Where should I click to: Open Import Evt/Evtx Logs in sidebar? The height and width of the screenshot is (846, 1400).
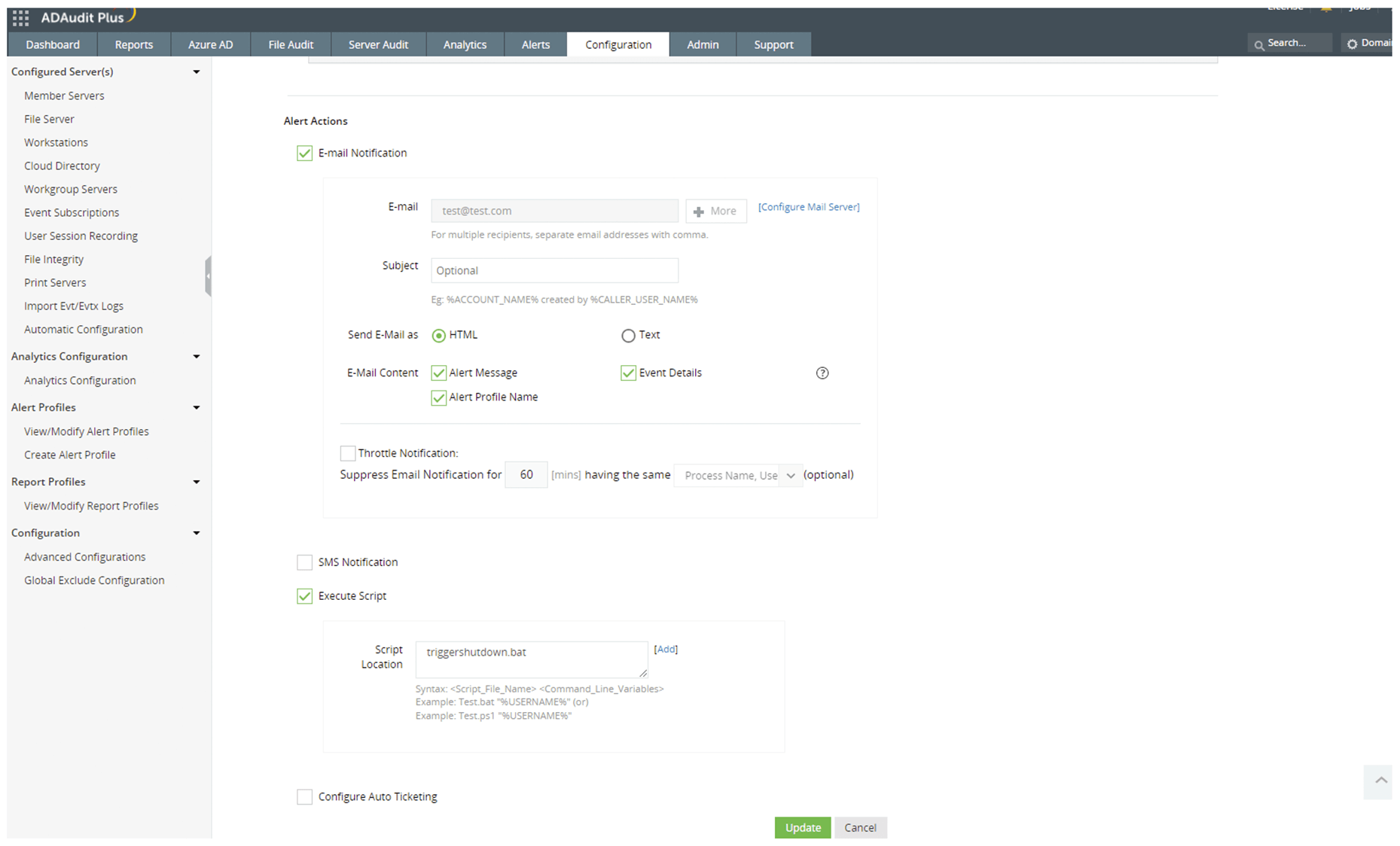click(74, 306)
